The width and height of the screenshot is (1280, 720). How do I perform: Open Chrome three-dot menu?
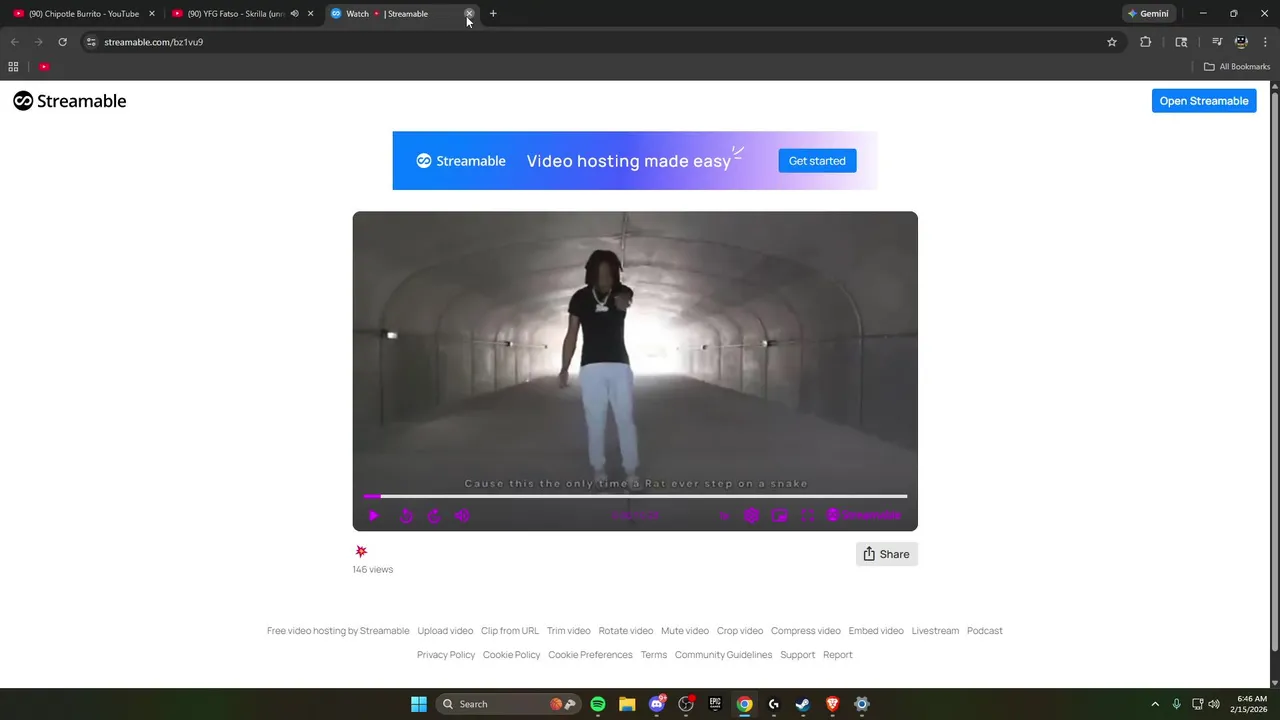[1265, 42]
